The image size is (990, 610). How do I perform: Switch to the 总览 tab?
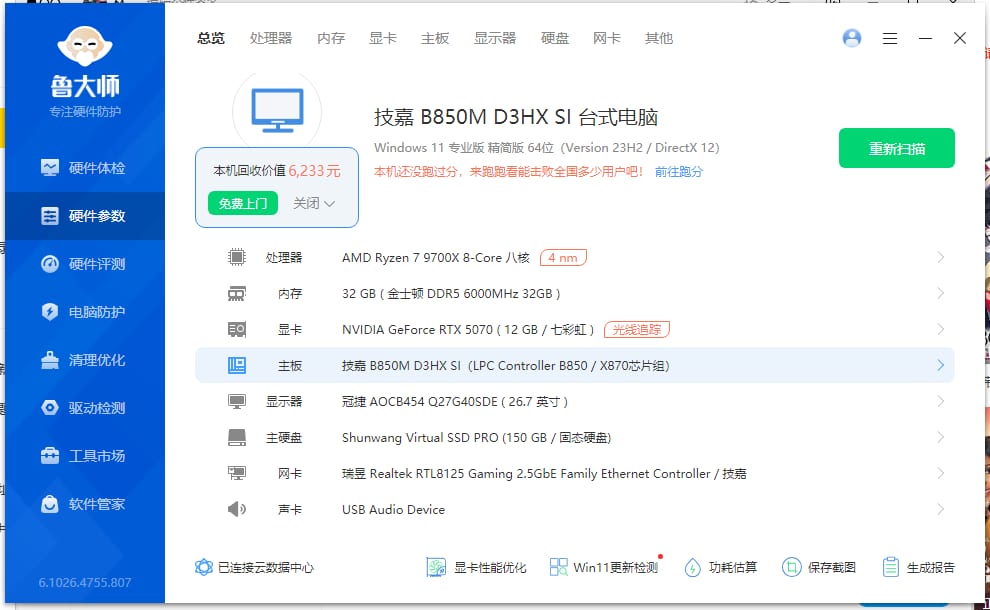[x=210, y=39]
